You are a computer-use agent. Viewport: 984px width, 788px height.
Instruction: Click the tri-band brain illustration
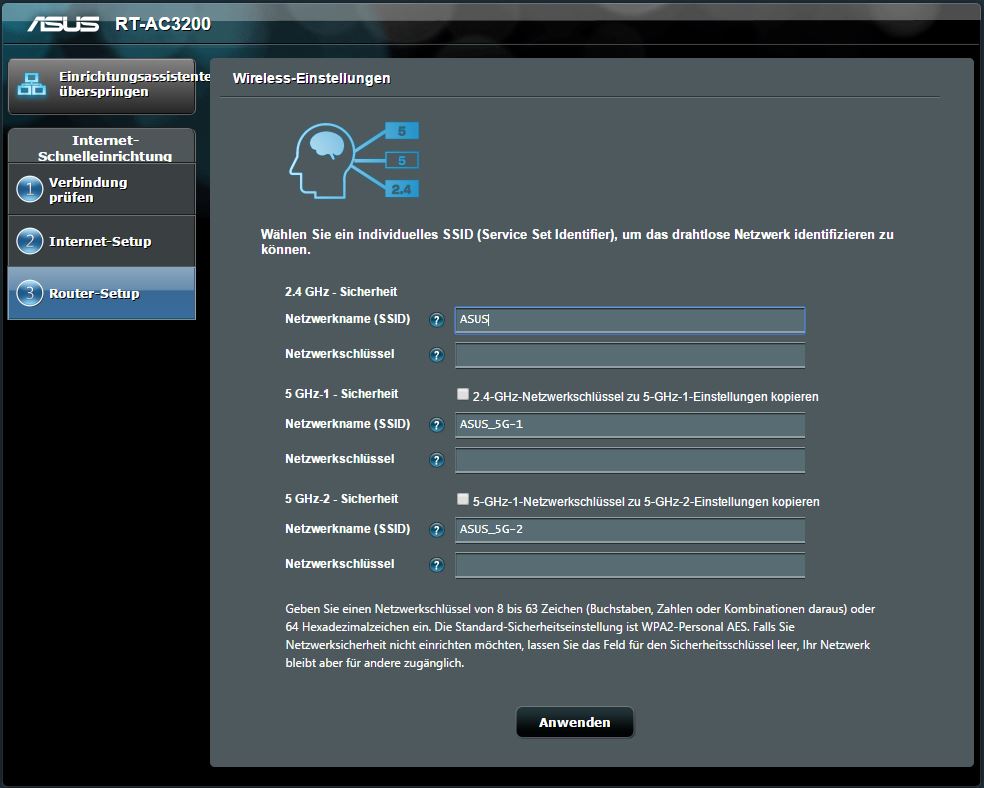point(352,160)
